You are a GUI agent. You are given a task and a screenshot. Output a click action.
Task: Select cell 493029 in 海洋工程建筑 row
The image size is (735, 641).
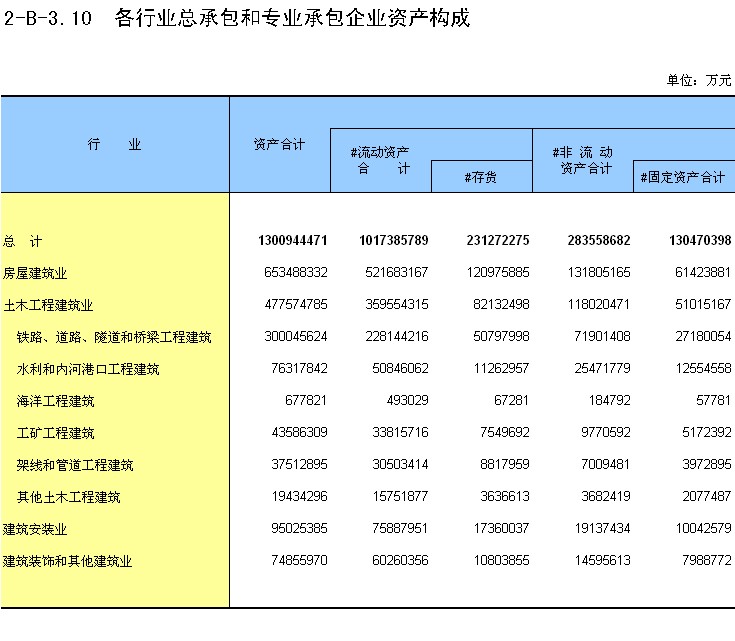[x=407, y=400]
